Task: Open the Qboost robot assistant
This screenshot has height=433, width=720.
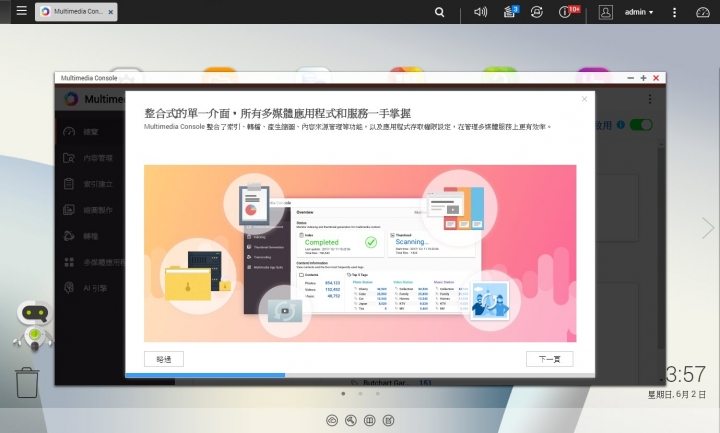Action: (34, 326)
